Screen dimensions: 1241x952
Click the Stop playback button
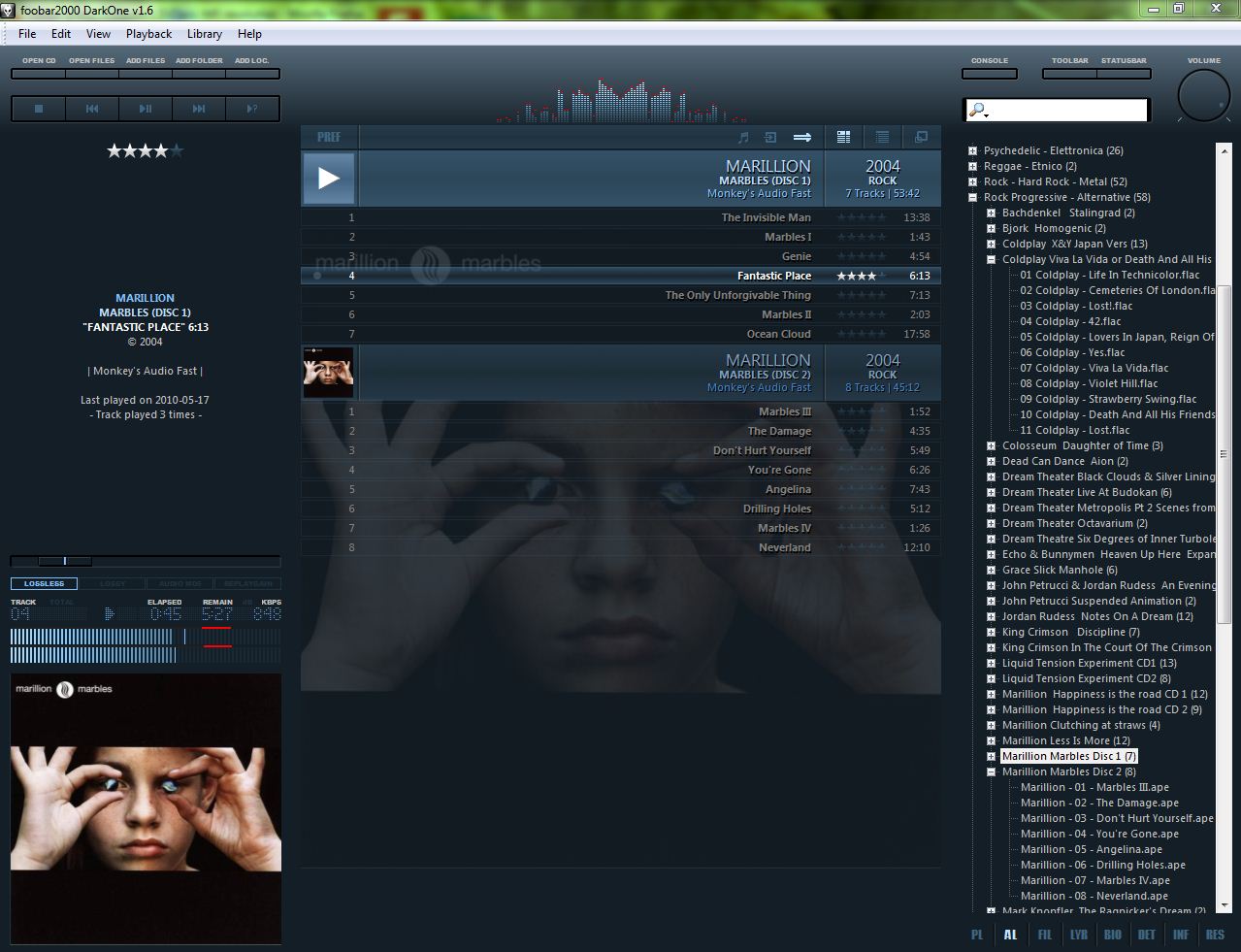click(x=39, y=109)
